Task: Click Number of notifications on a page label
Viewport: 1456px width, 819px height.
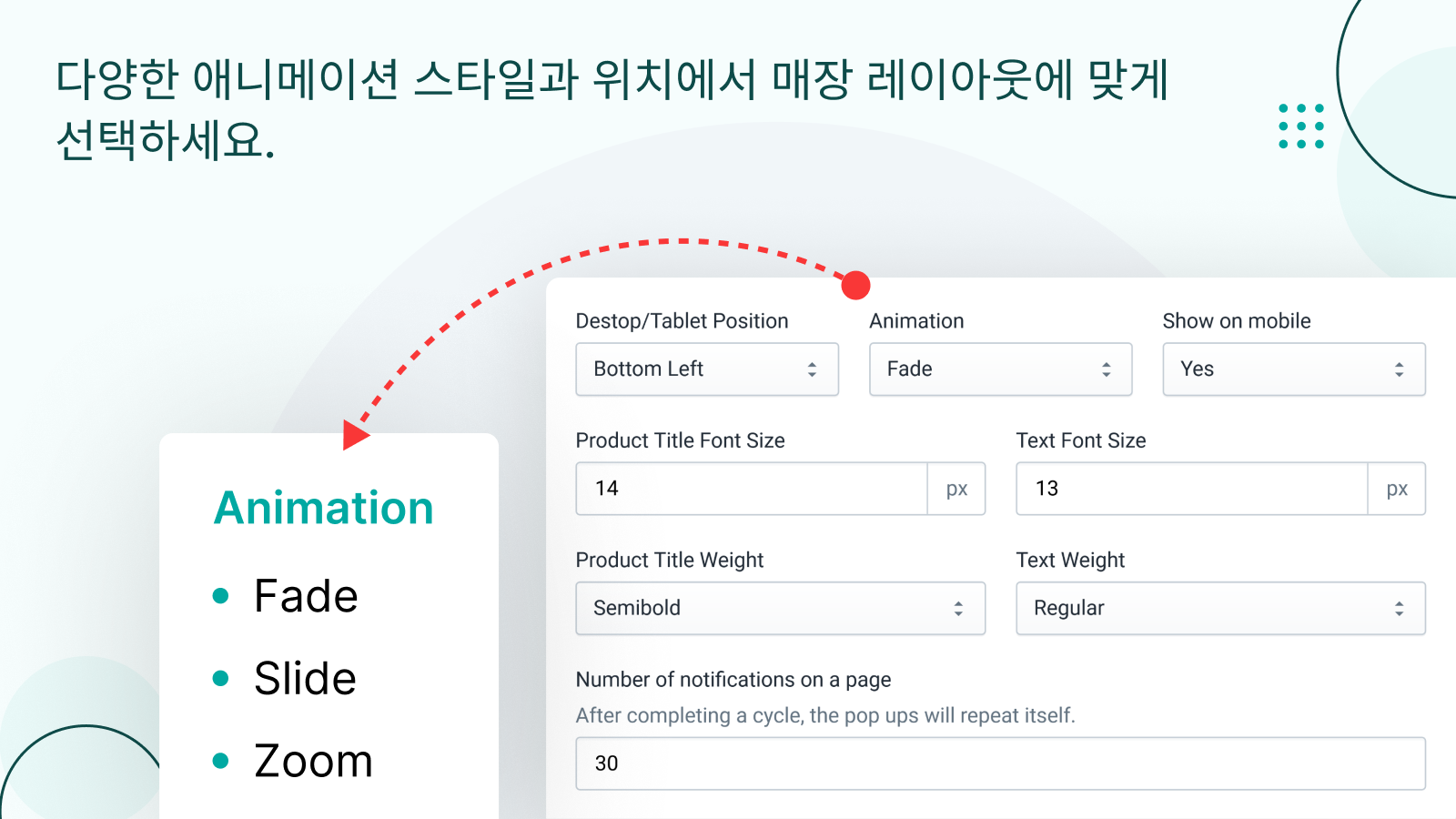Action: pos(733,680)
